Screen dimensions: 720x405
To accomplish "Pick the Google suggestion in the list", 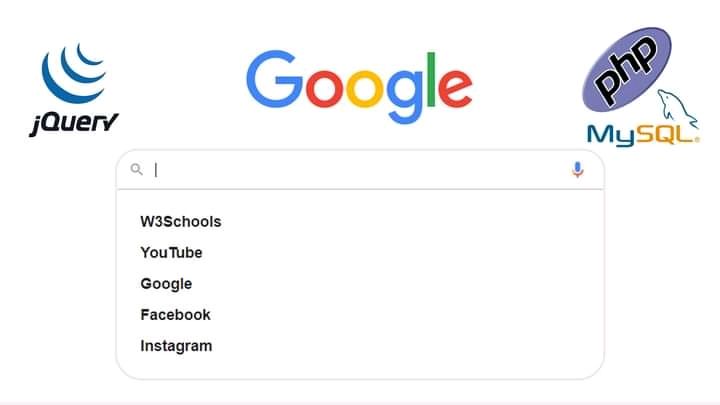I will click(166, 284).
